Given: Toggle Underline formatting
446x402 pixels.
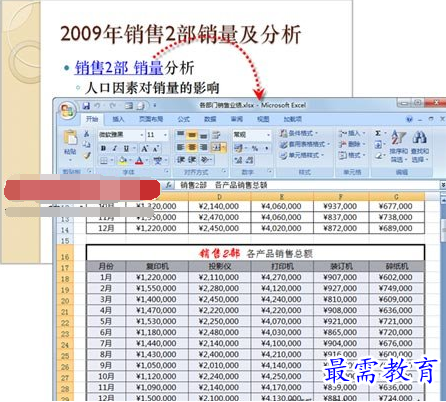Looking at the screenshot, I should [x=126, y=148].
